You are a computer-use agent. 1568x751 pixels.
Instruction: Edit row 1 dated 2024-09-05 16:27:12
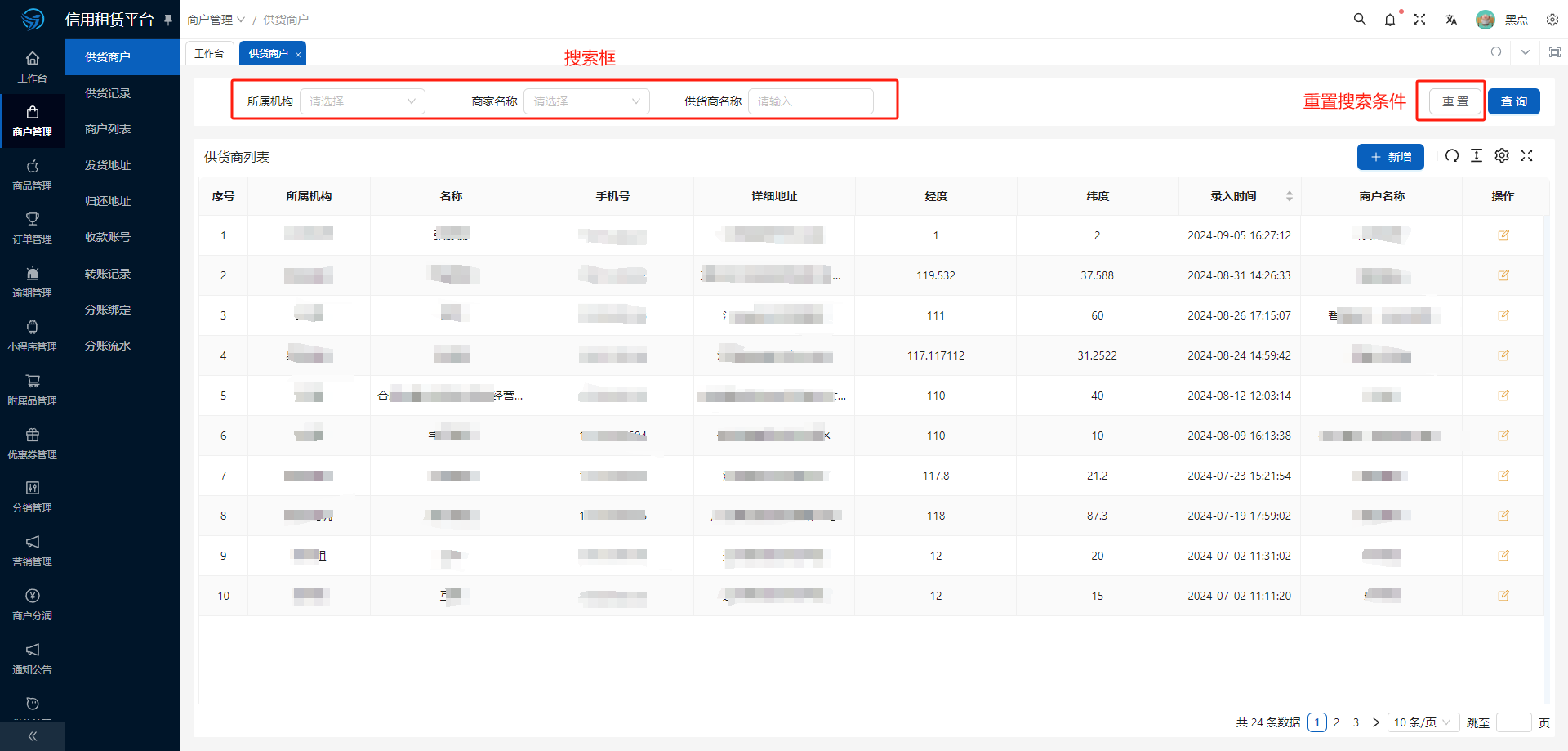tap(1503, 235)
